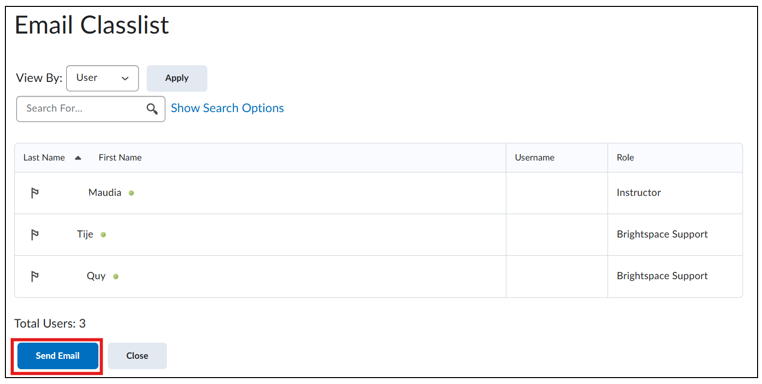Image resolution: width=762 pixels, height=384 pixels.
Task: Click Maudia's green online status dot
Action: point(131,193)
